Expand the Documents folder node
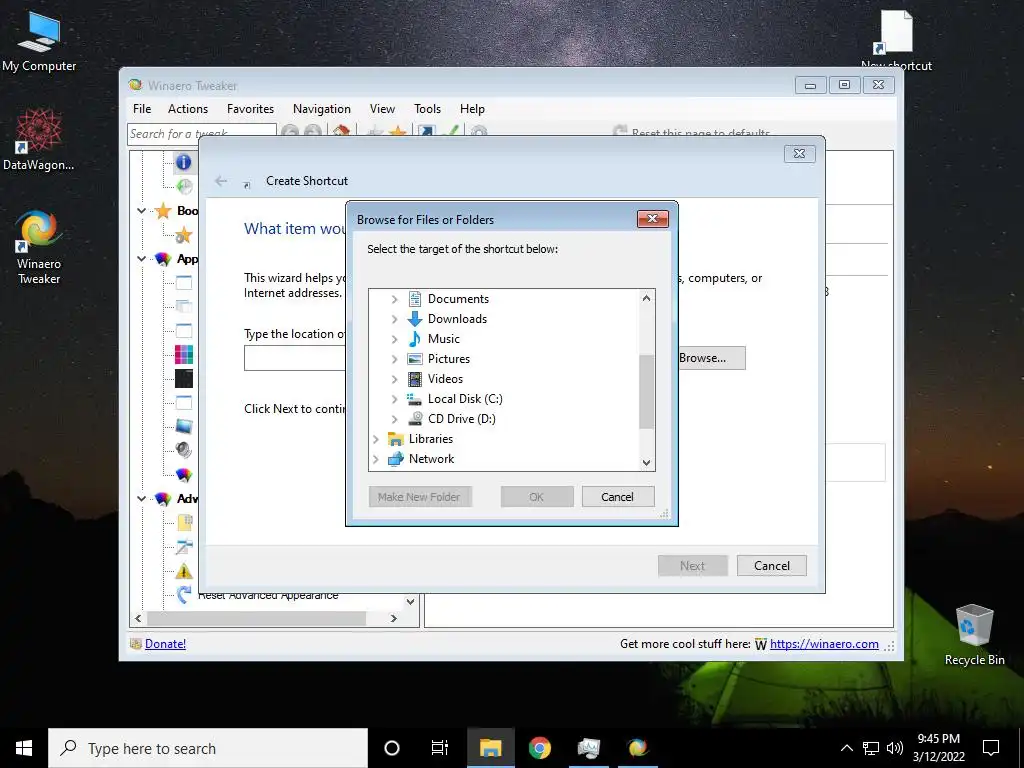This screenshot has height=768, width=1024. coord(394,299)
